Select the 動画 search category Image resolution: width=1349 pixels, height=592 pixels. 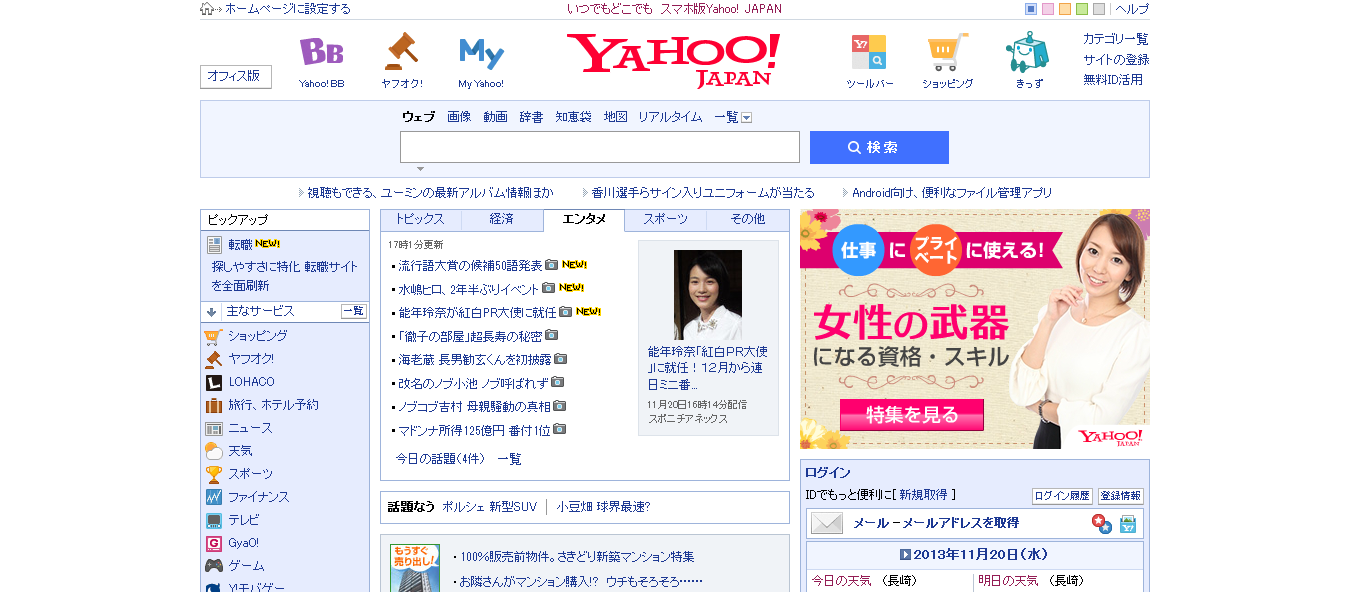coord(495,117)
